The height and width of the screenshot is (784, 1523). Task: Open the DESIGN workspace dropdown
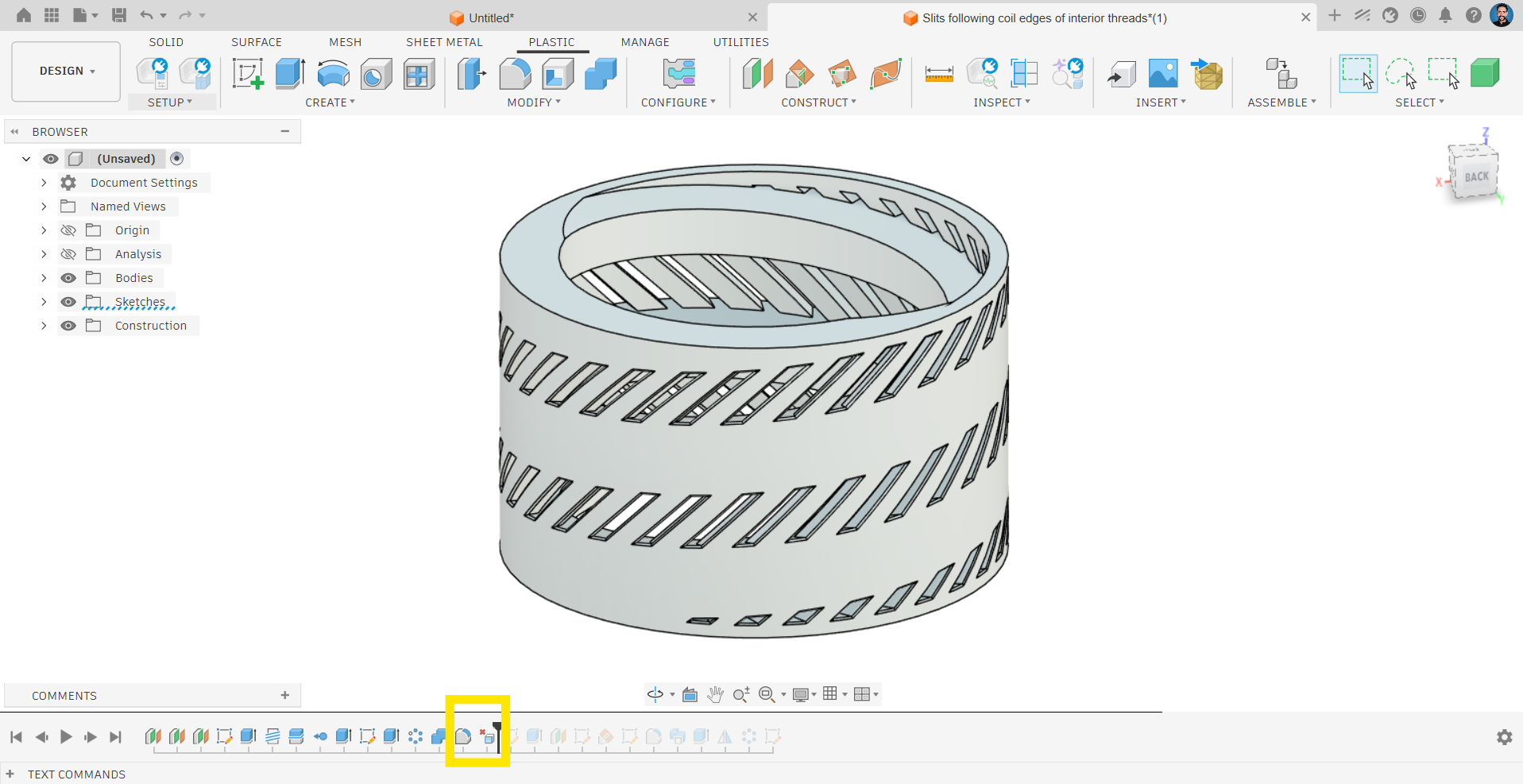tap(67, 71)
